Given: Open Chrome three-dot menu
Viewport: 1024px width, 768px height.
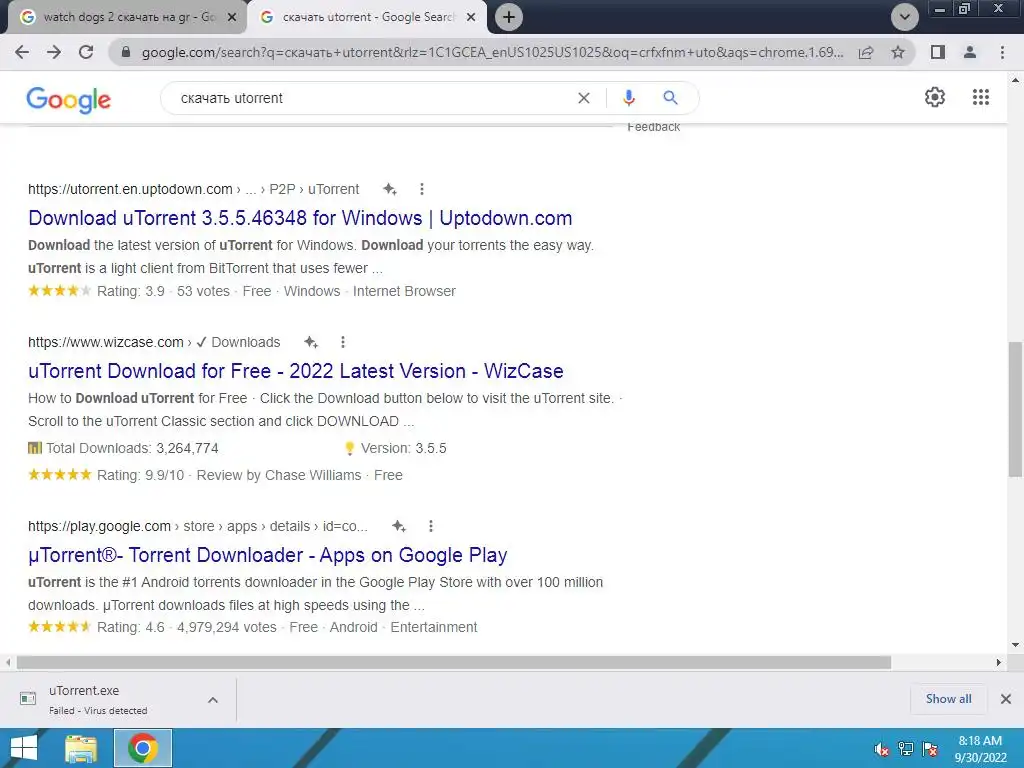Looking at the screenshot, I should (1002, 52).
